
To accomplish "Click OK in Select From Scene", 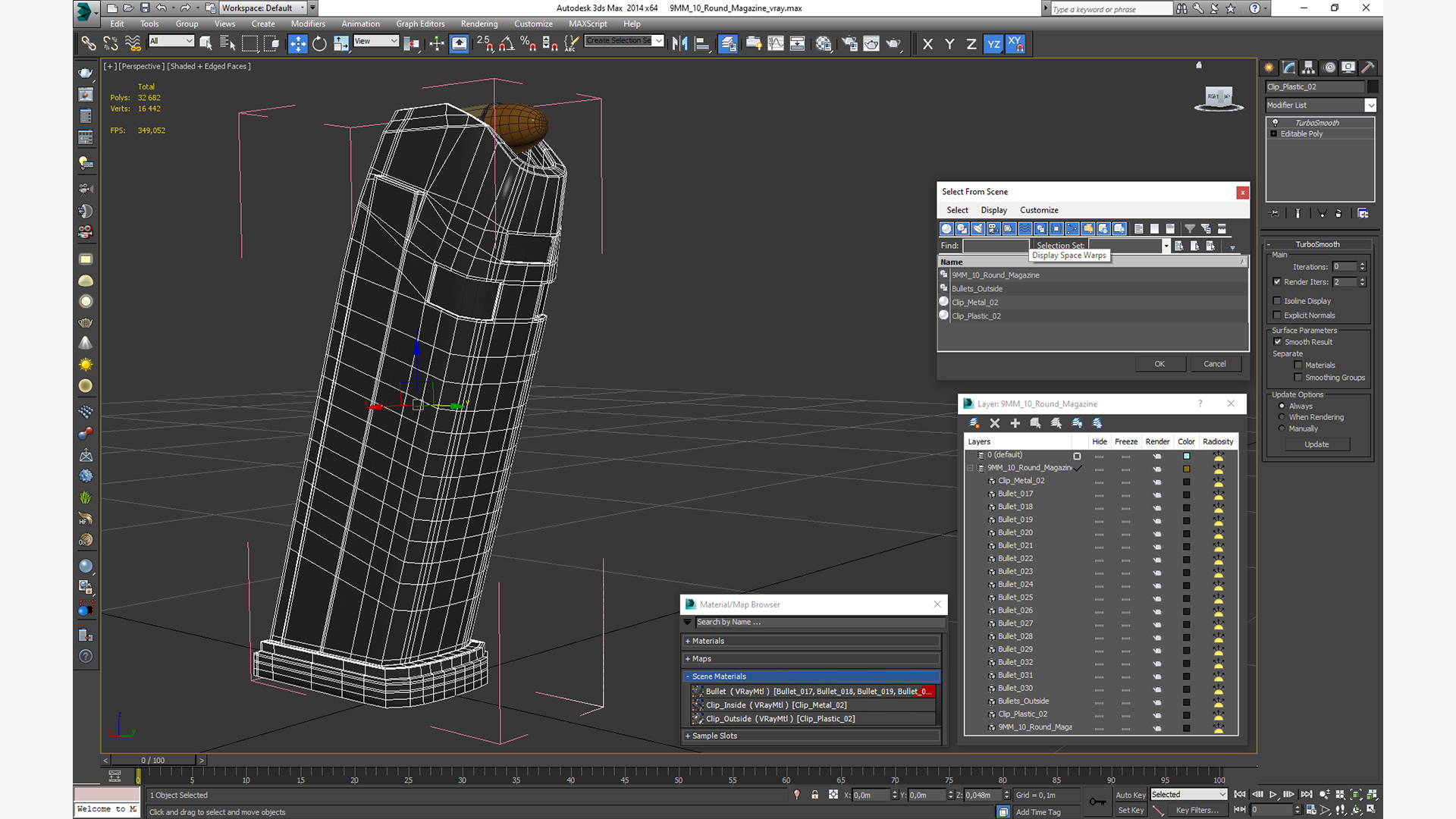I will click(1159, 364).
